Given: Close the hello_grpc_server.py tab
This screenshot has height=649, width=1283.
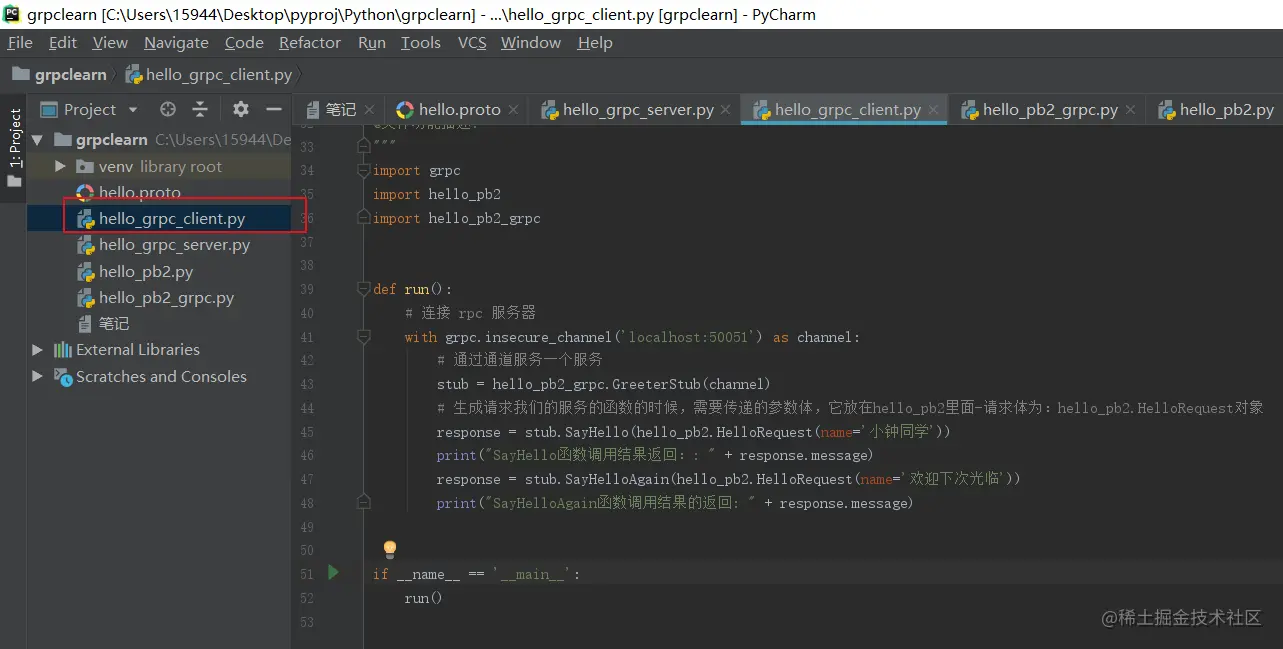Looking at the screenshot, I should (x=726, y=110).
